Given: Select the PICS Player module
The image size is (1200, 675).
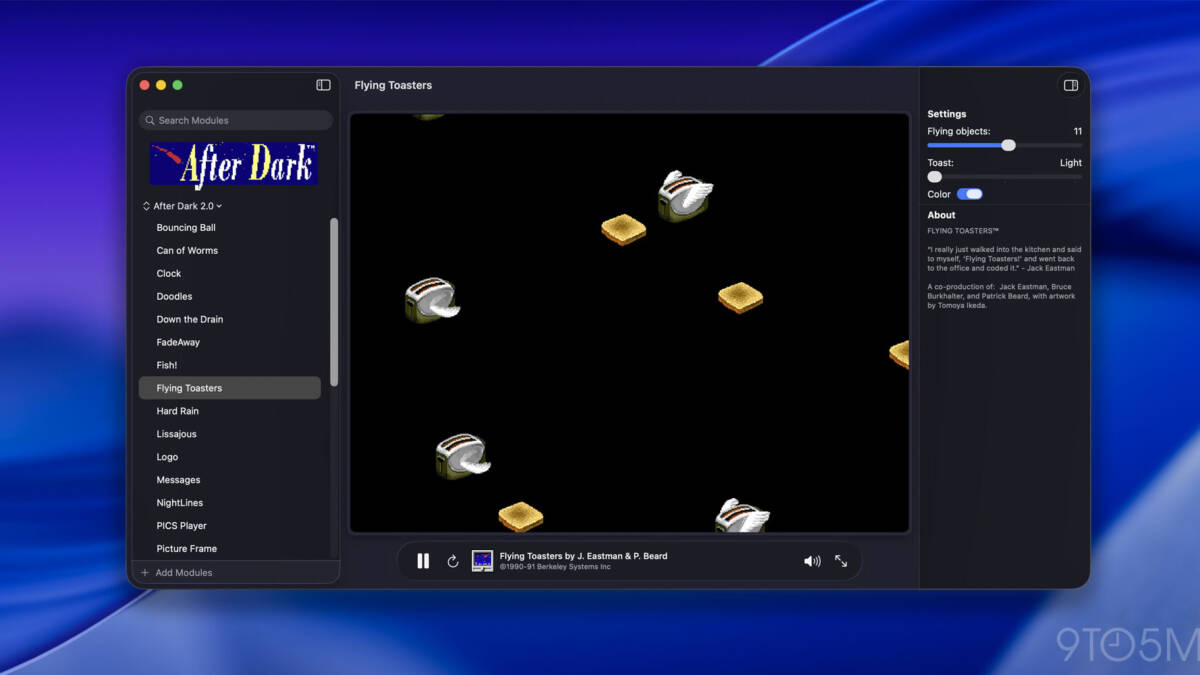Looking at the screenshot, I should pyautogui.click(x=230, y=526).
